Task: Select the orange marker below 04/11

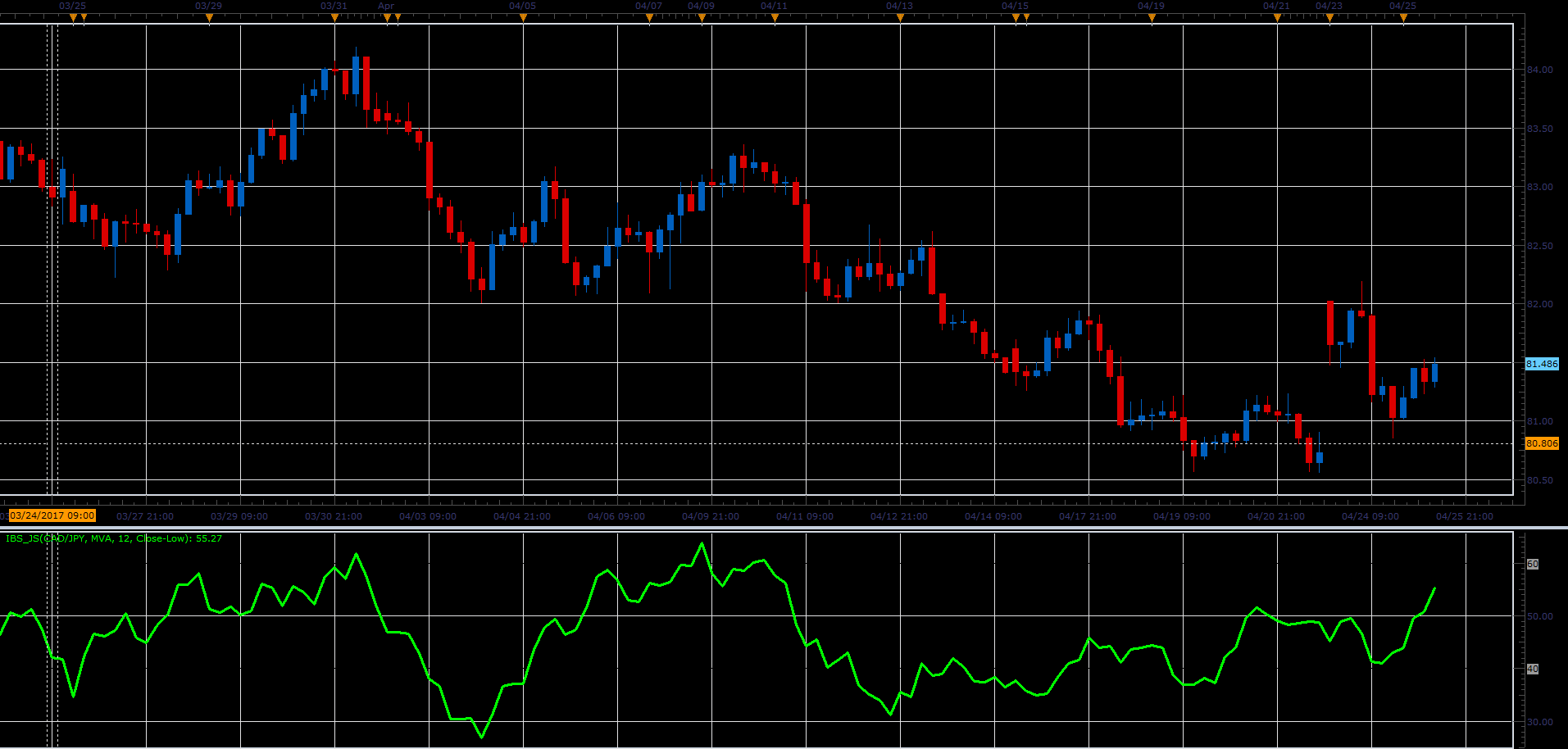Action: point(775,18)
